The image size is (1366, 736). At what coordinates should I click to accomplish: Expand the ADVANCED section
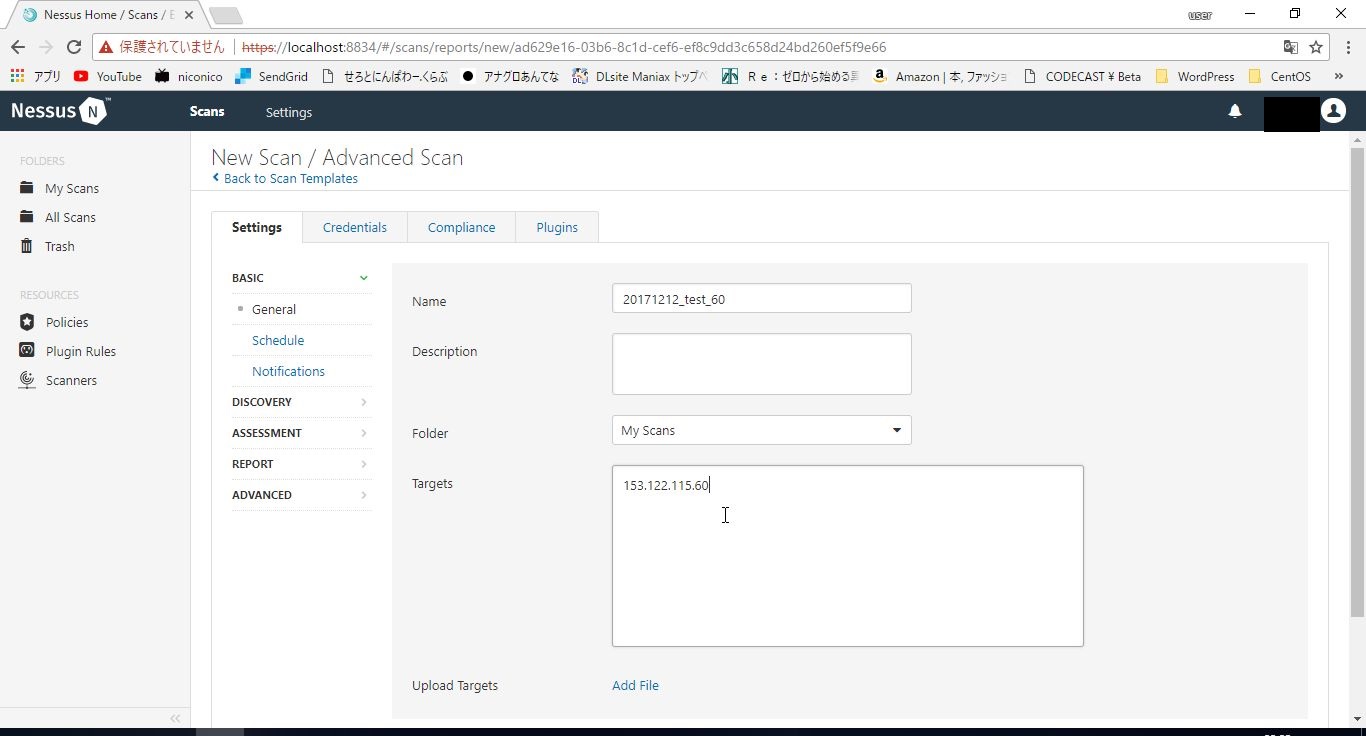click(301, 495)
